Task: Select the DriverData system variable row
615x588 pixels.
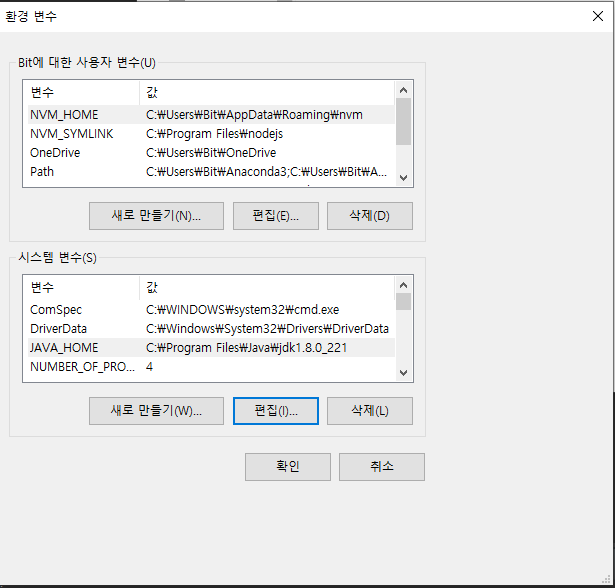Action: (x=211, y=328)
